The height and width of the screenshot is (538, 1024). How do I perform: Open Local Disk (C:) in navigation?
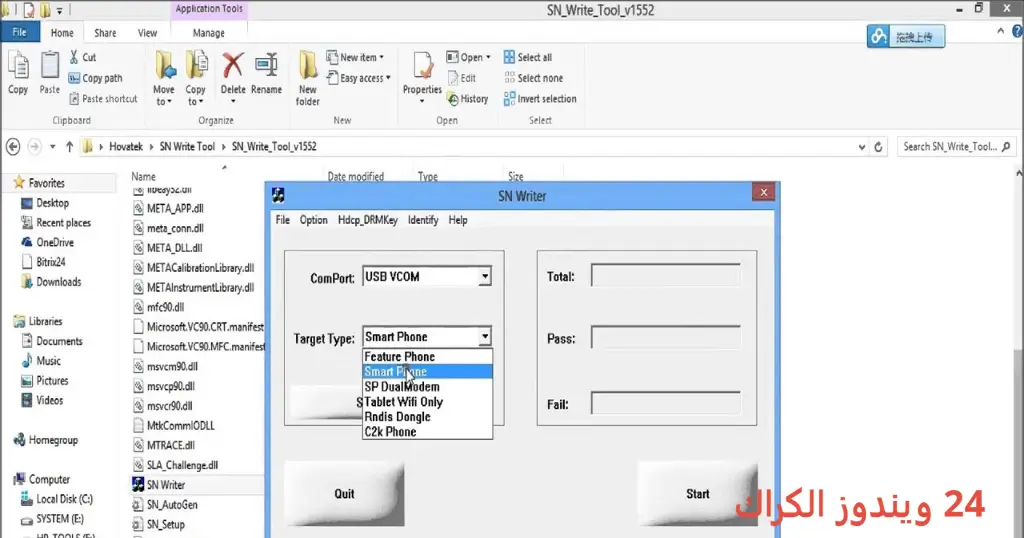point(64,499)
